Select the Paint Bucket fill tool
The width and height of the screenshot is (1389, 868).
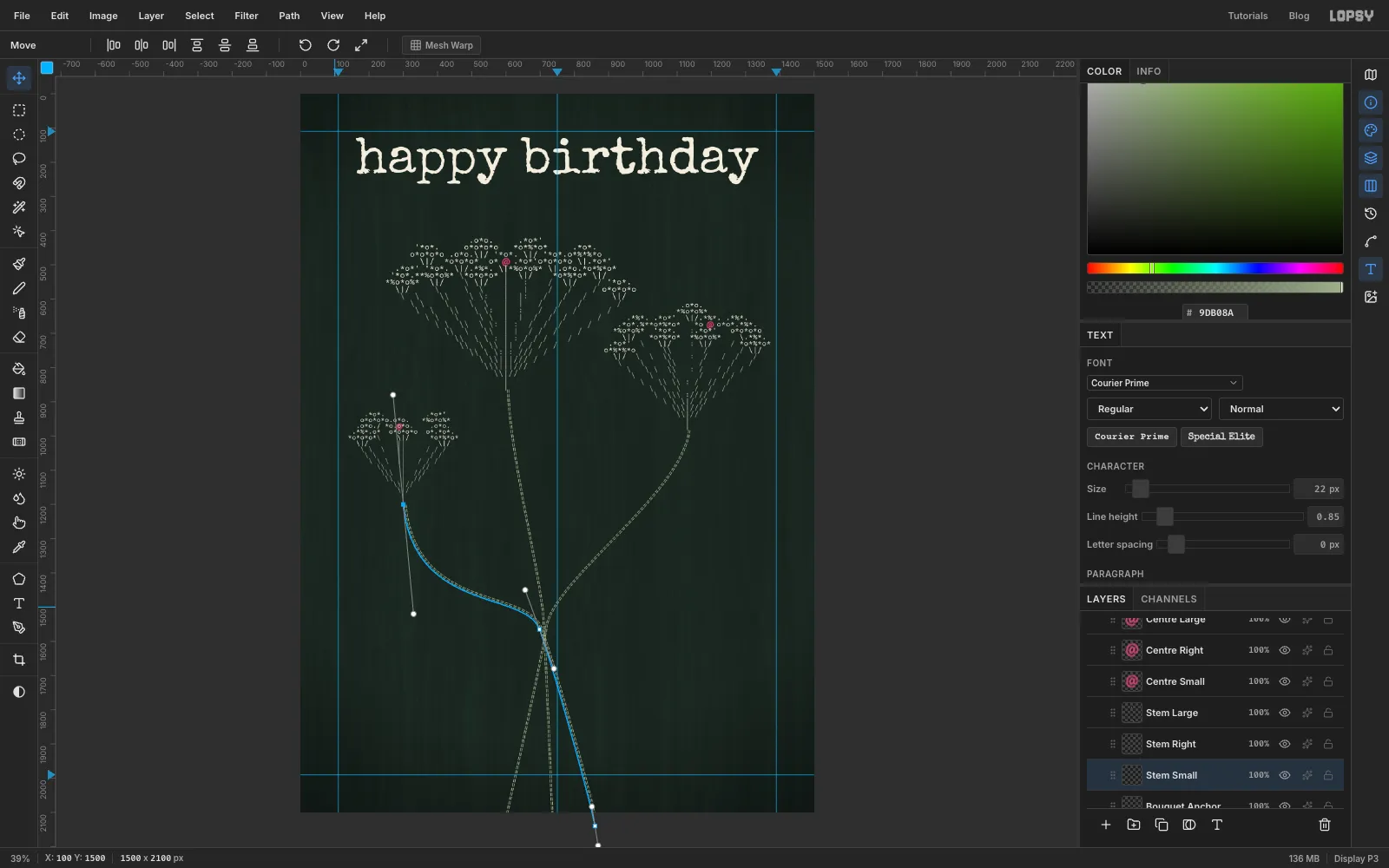click(18, 369)
